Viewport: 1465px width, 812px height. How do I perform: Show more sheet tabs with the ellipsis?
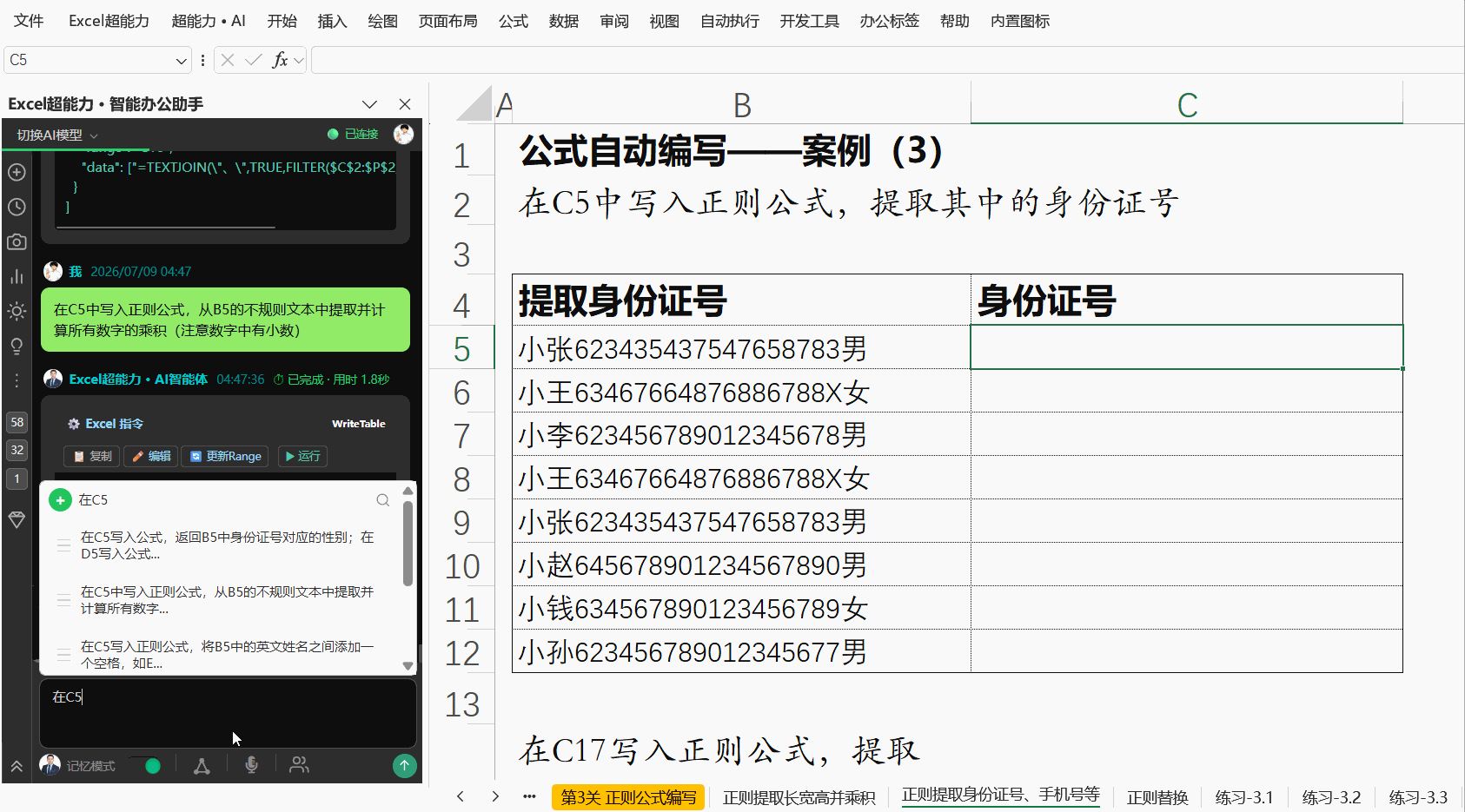[529, 796]
